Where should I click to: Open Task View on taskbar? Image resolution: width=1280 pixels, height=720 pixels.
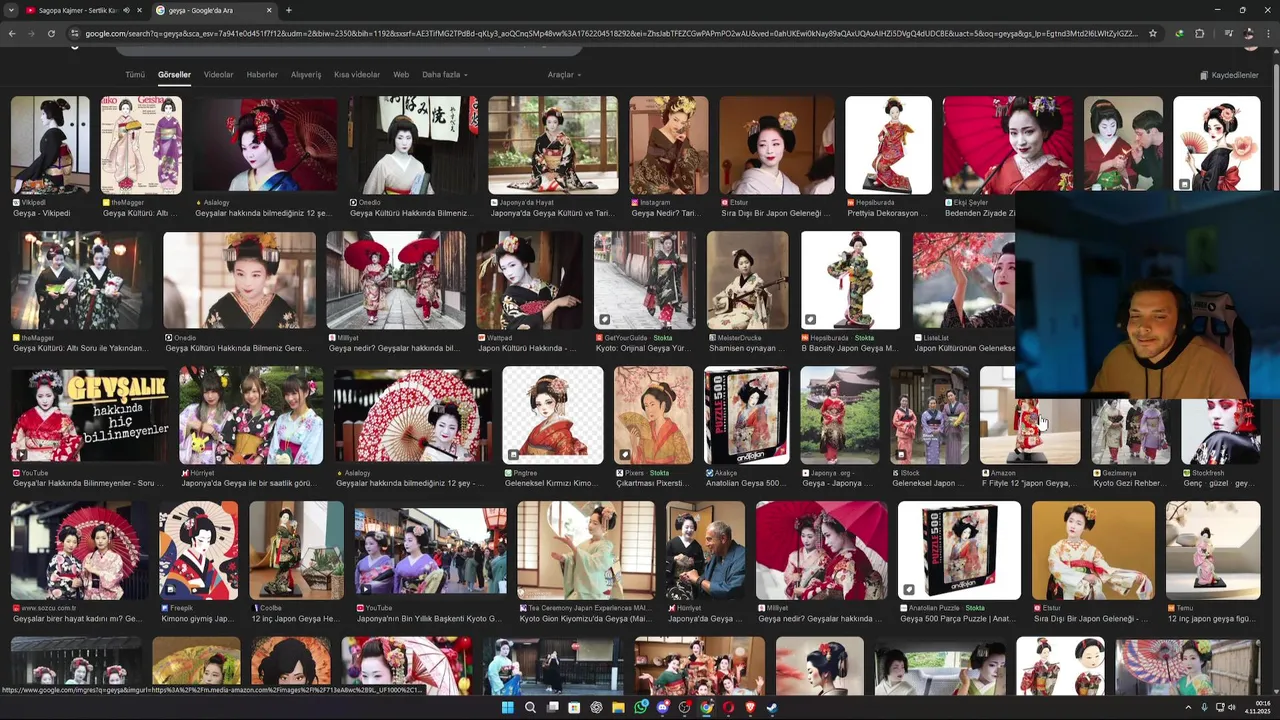[552, 708]
